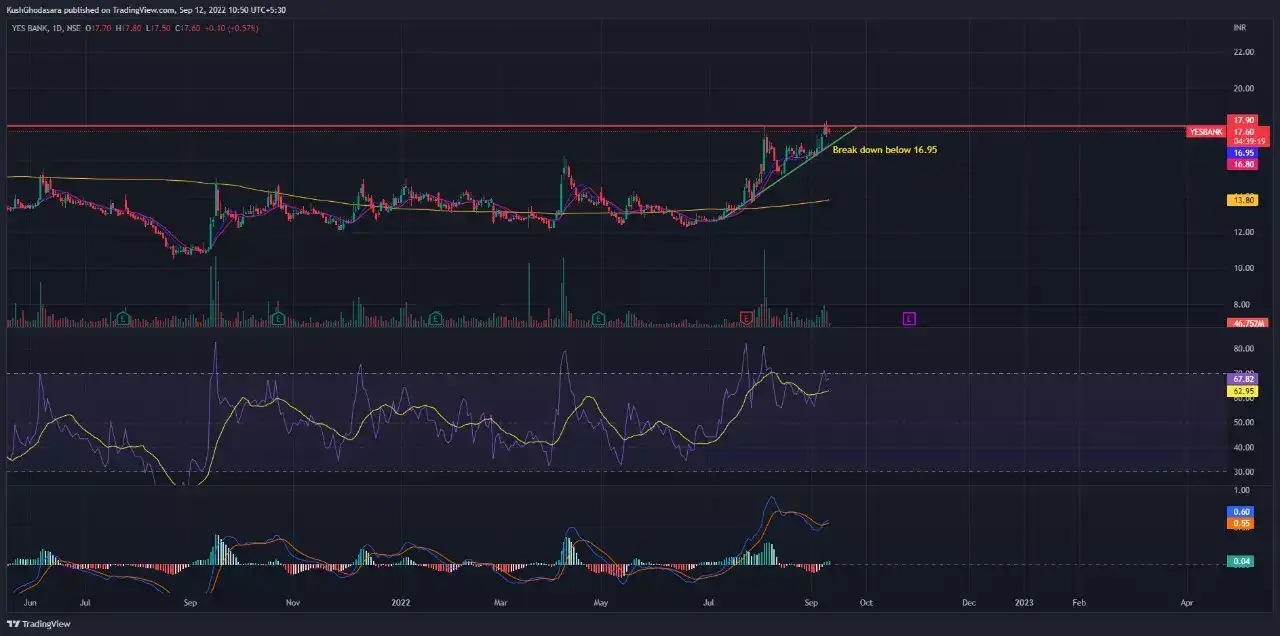
Task: Click the green earnings marker near May
Action: coord(598,318)
